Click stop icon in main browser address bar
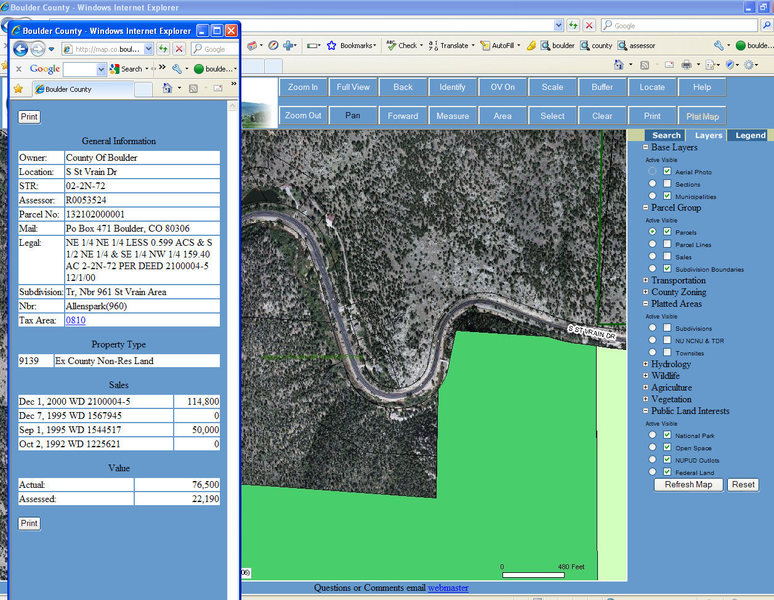Viewport: 774px width, 600px height. [589, 25]
